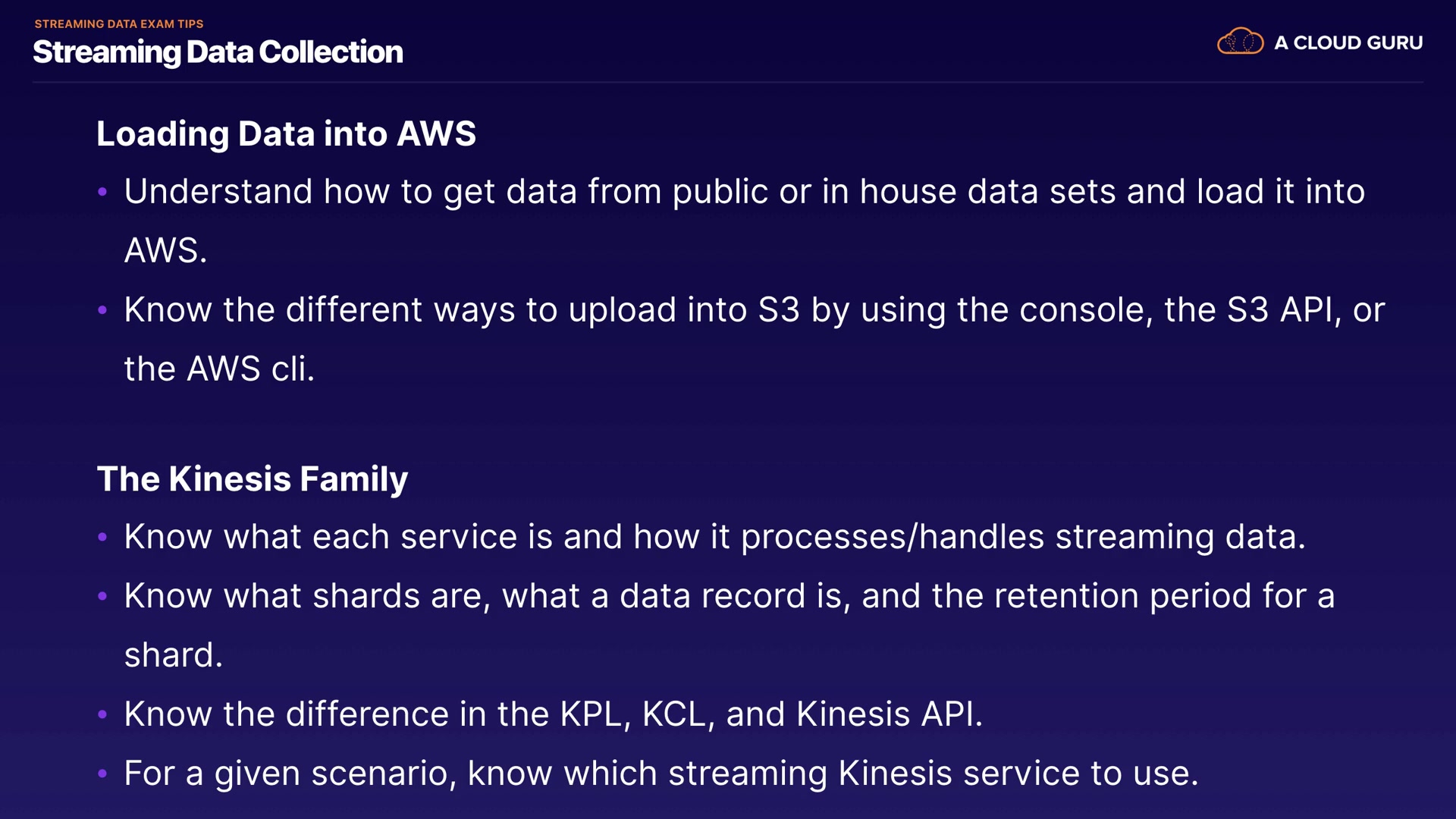Screen dimensions: 1456x819
Task: Click the 'Know the different ways to upload' line
Action: pyautogui.click(x=754, y=310)
